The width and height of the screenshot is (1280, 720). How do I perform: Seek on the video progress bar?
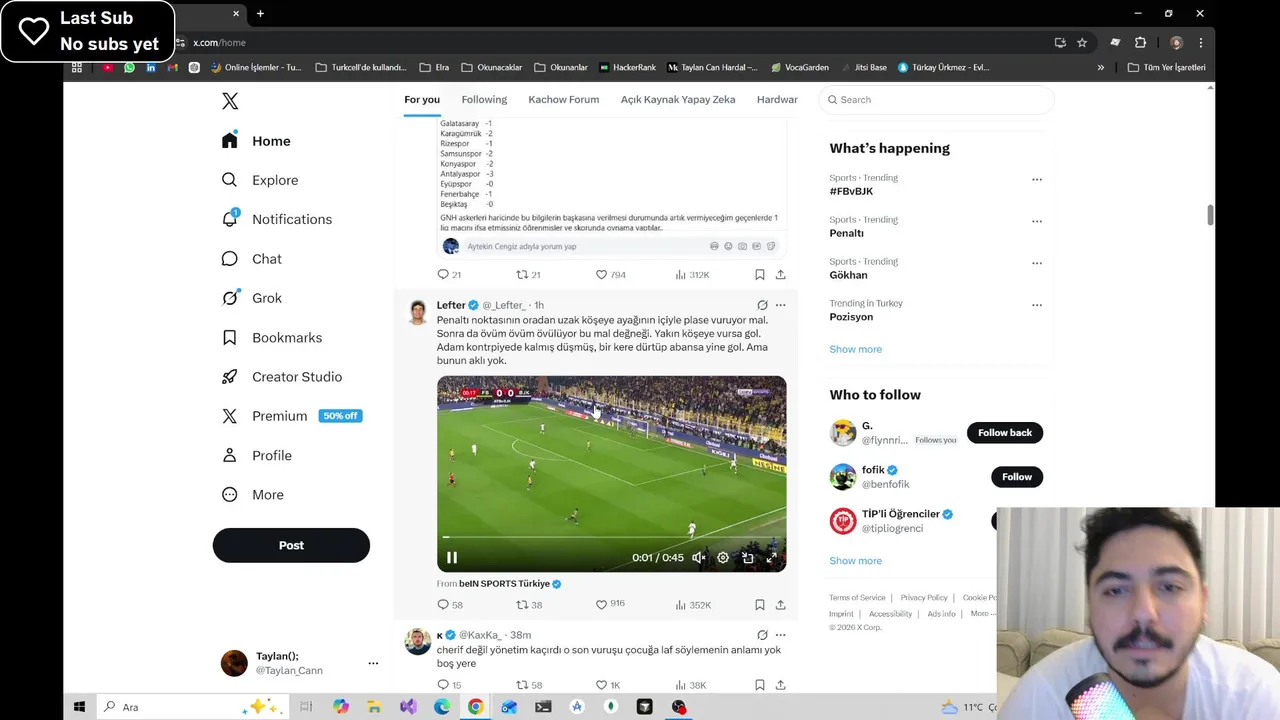coord(612,538)
